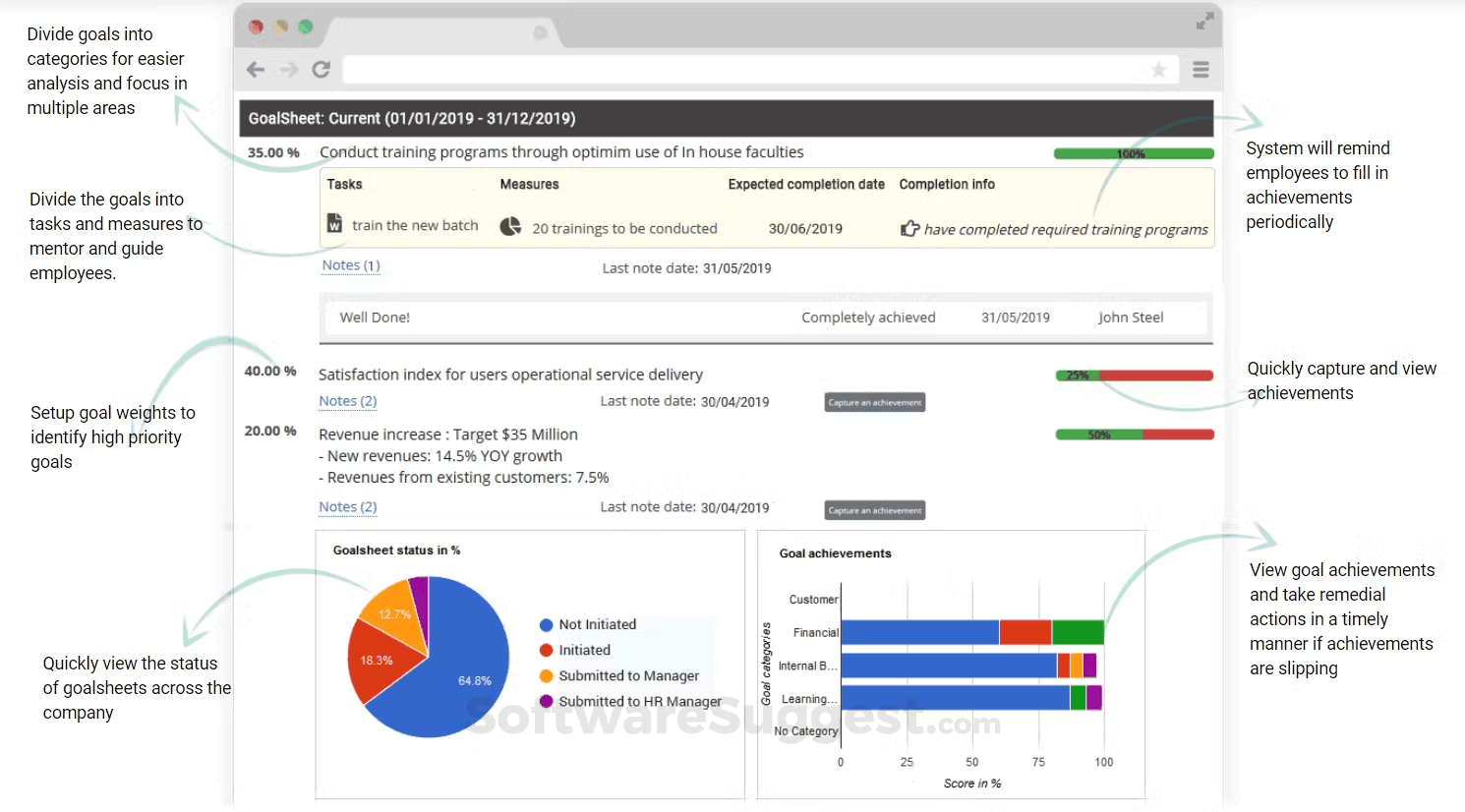Screen dimensions: 1465x812
Task: Expand Notes (2) under Satisfaction index goal
Action: pos(348,401)
